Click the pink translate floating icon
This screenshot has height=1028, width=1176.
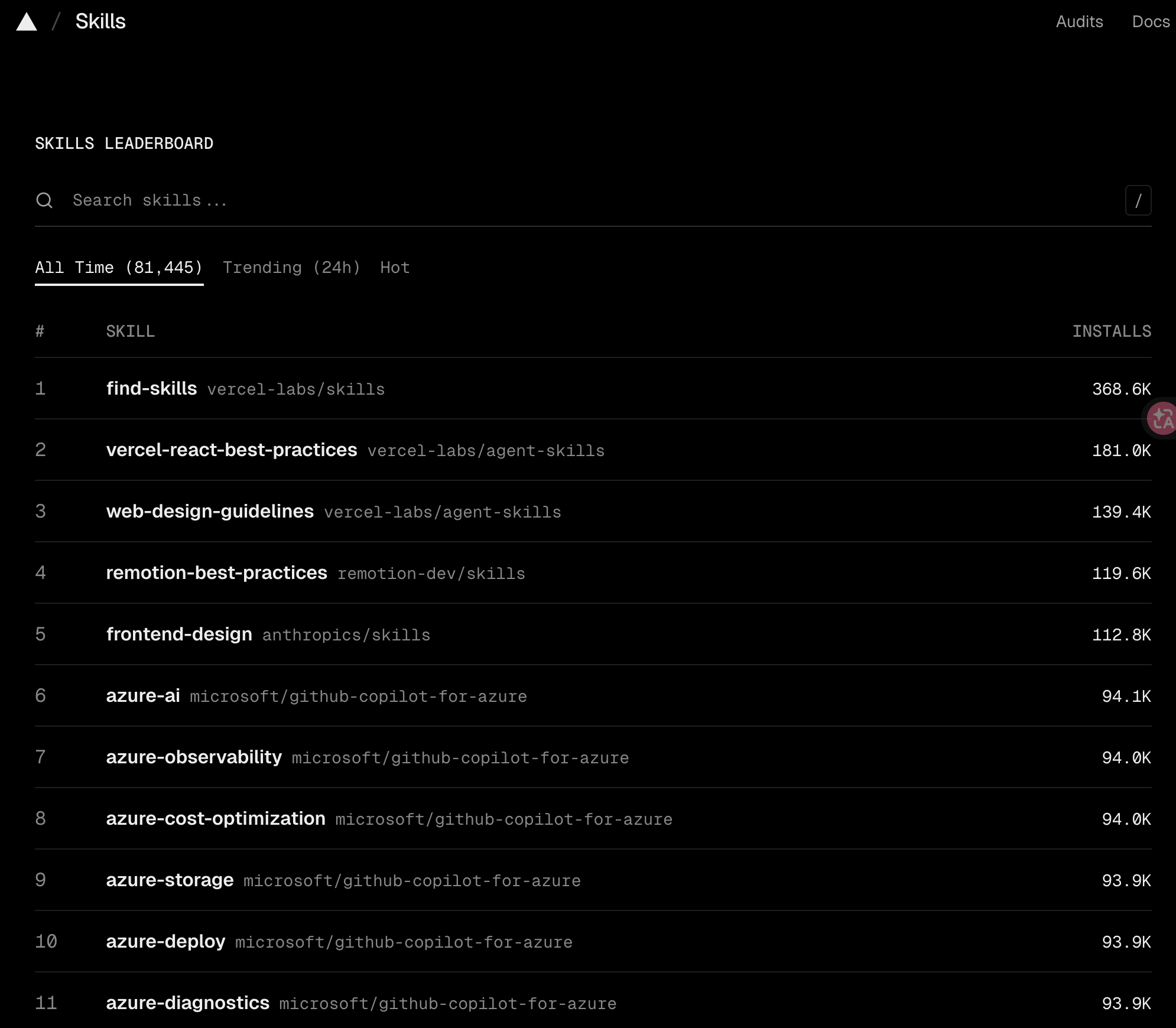1162,418
